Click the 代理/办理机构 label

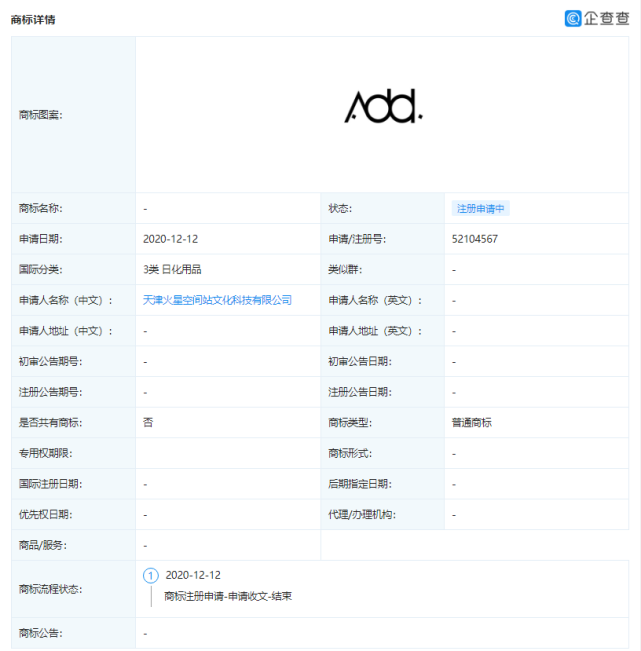tap(362, 515)
